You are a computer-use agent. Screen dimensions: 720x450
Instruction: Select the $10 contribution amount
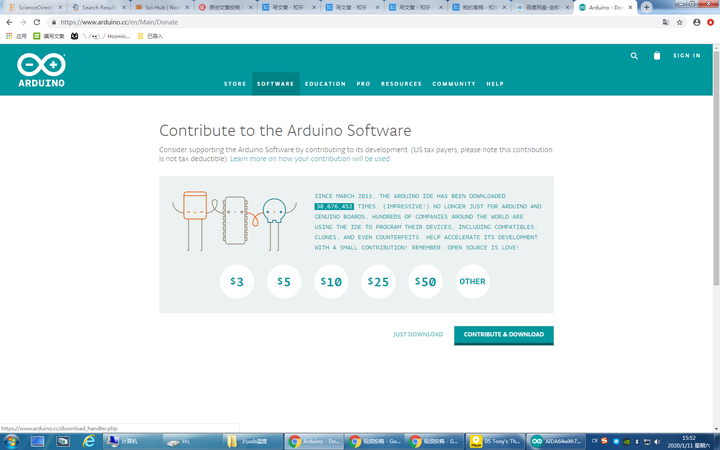(x=331, y=281)
